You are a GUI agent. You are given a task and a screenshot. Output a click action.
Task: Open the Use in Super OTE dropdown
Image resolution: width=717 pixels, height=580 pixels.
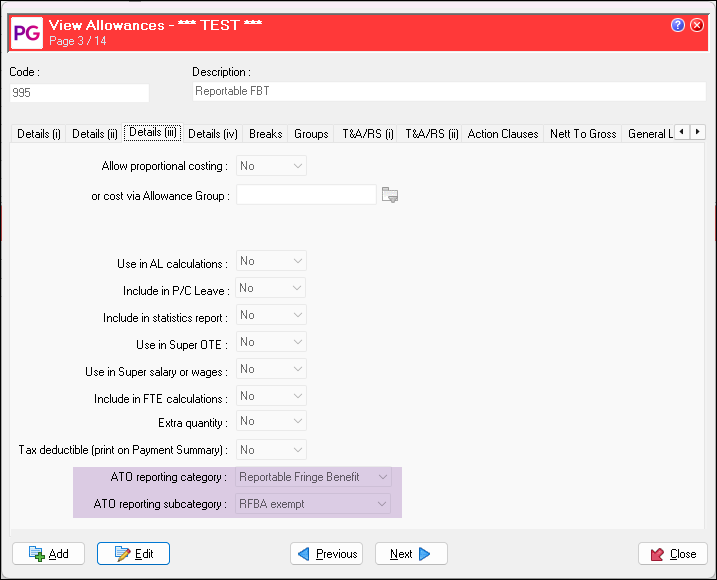(271, 342)
